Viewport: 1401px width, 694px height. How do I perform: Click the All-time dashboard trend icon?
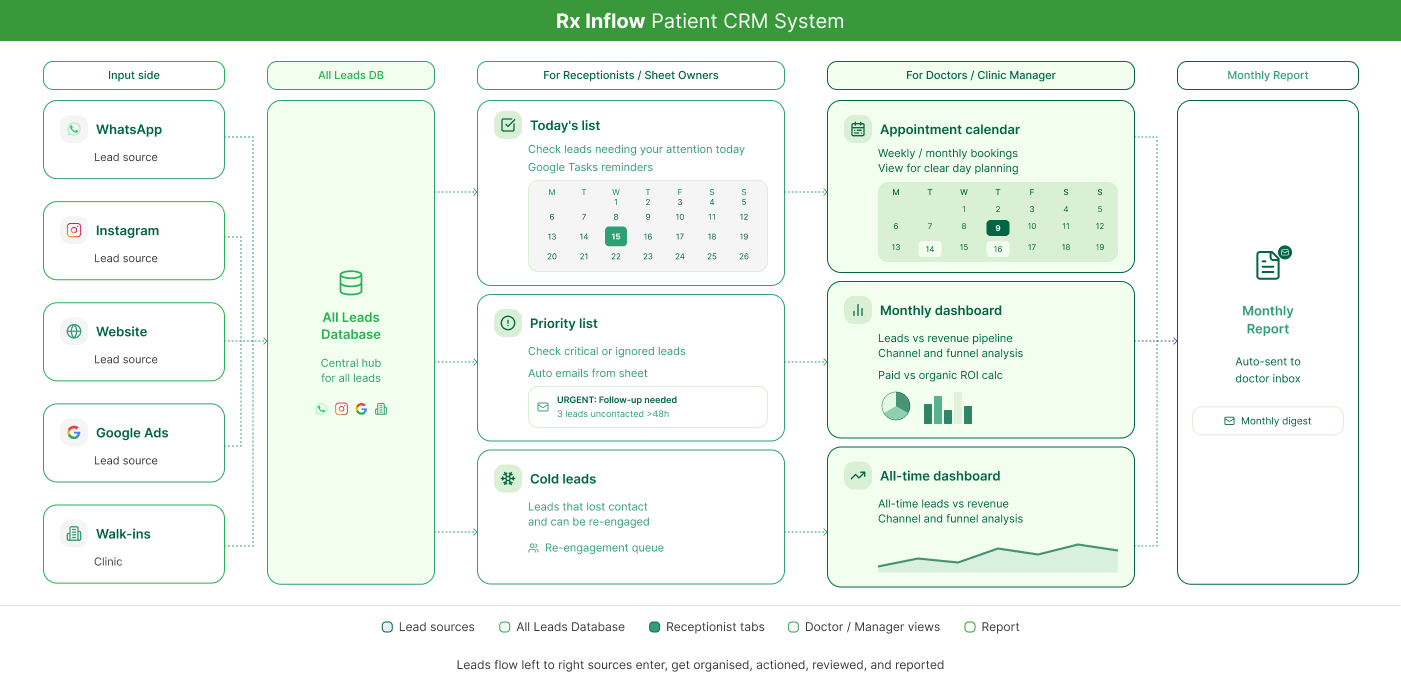858,475
